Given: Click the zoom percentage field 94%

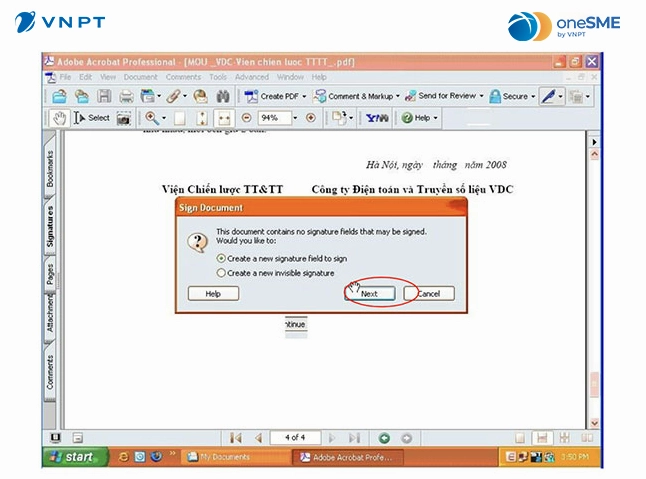Looking at the screenshot, I should [x=274, y=118].
